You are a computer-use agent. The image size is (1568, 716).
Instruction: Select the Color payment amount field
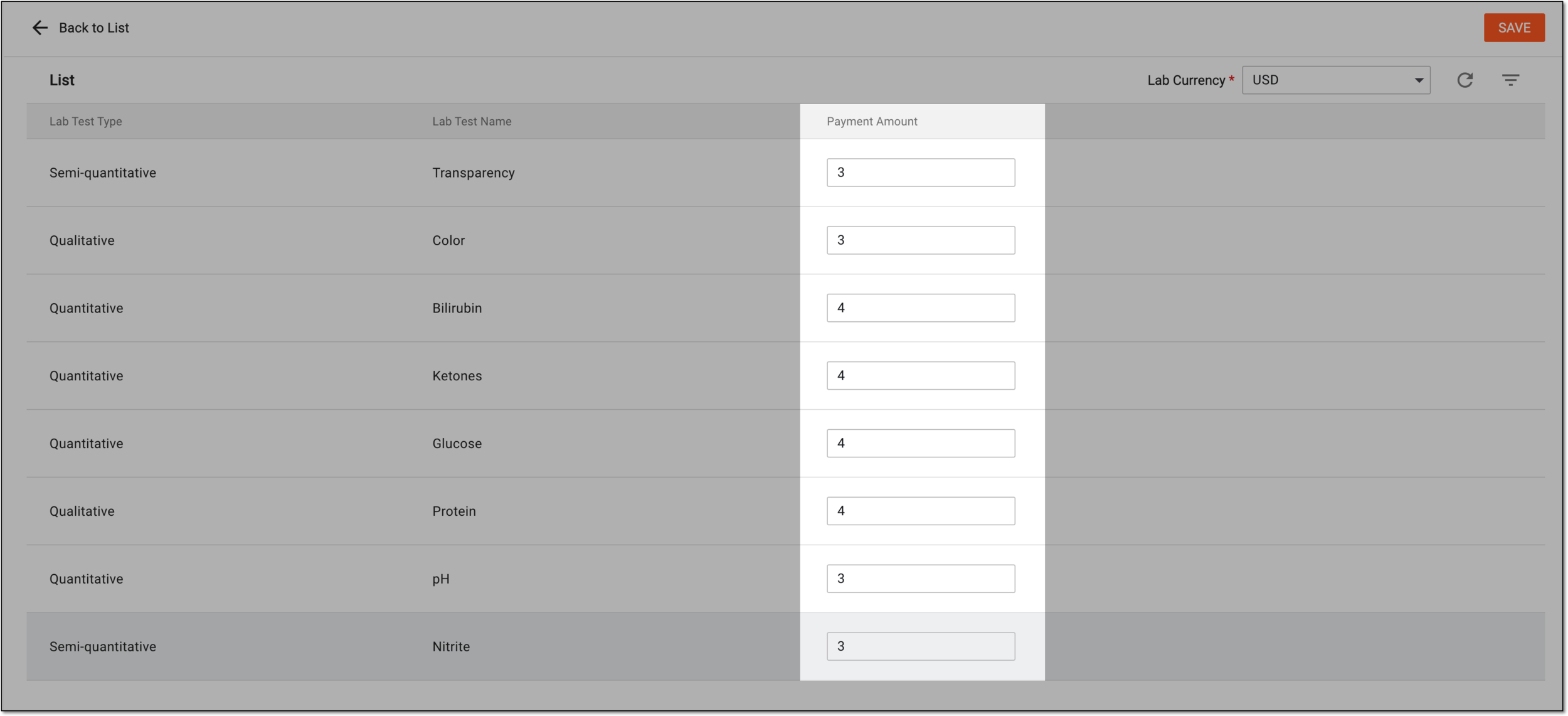(x=921, y=240)
